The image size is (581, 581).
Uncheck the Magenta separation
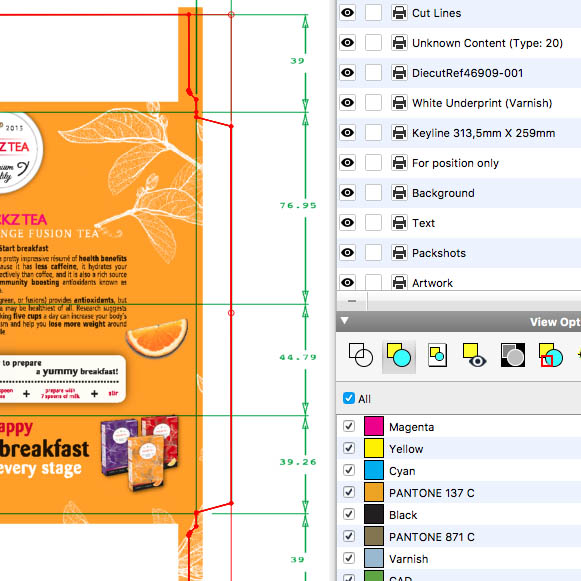[349, 426]
